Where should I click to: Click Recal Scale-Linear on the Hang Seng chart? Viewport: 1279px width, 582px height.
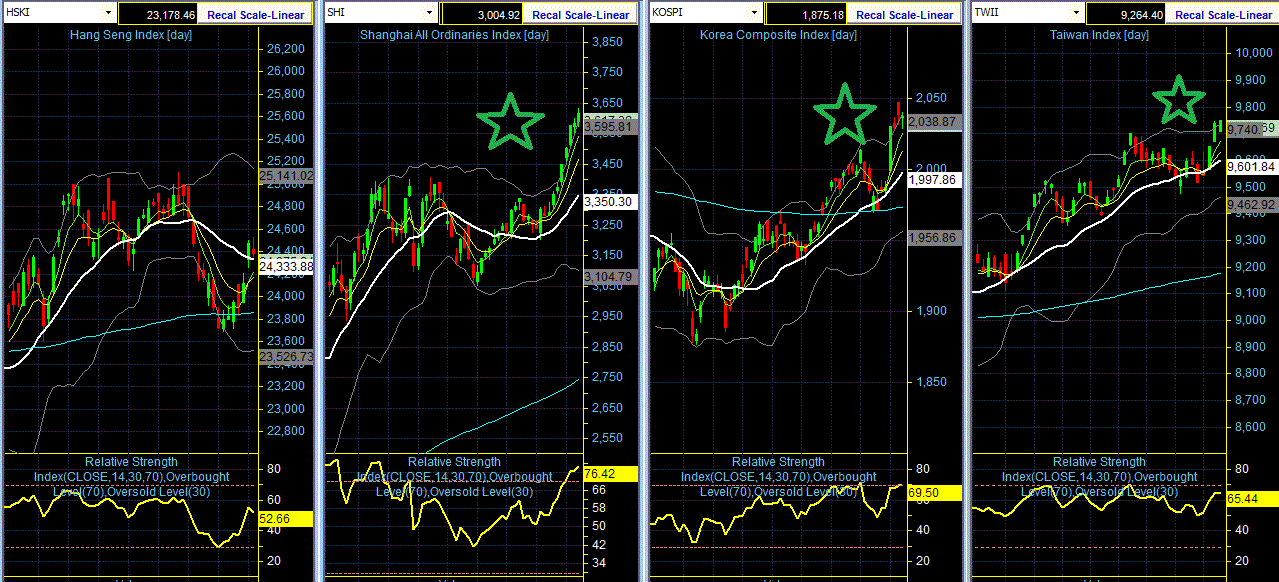(256, 14)
